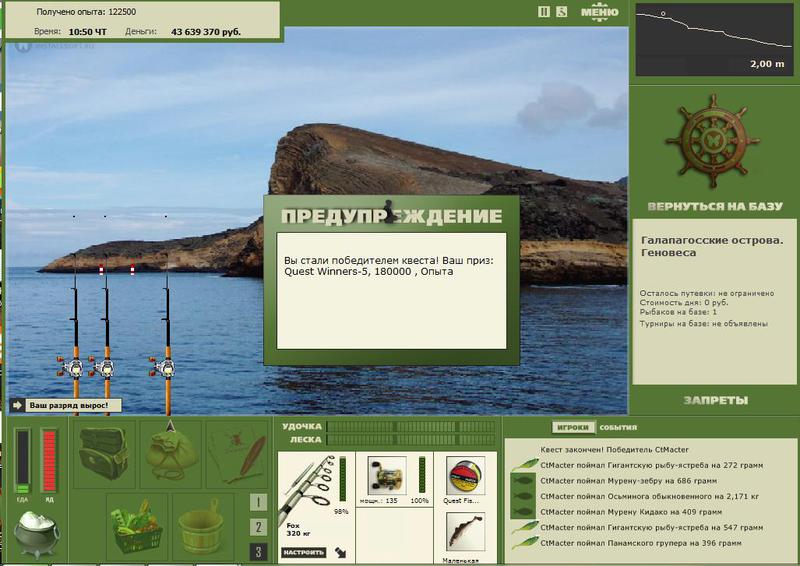Click the Fox 320 кг rod image
The height and width of the screenshot is (566, 800).
pos(306,491)
